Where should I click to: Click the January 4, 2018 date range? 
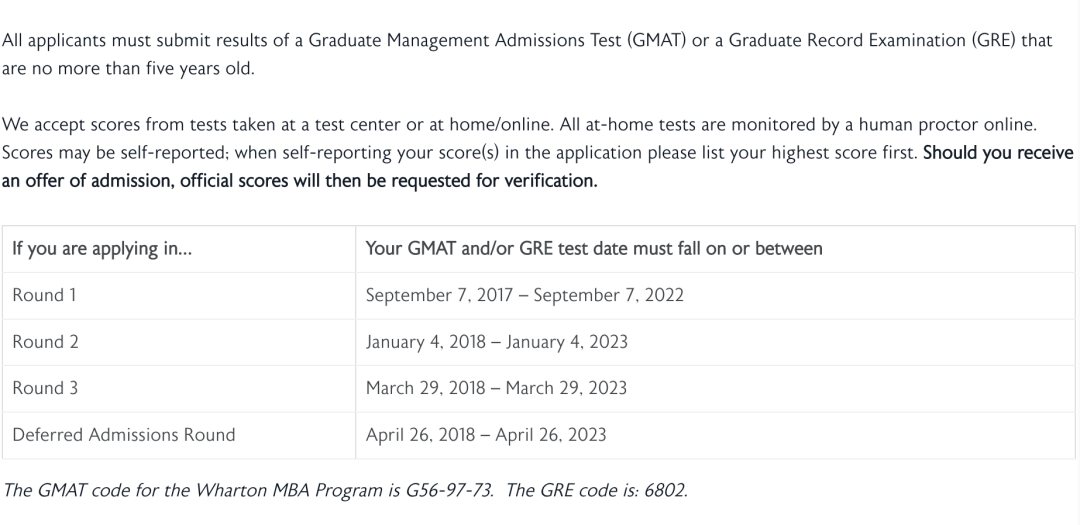pos(497,342)
